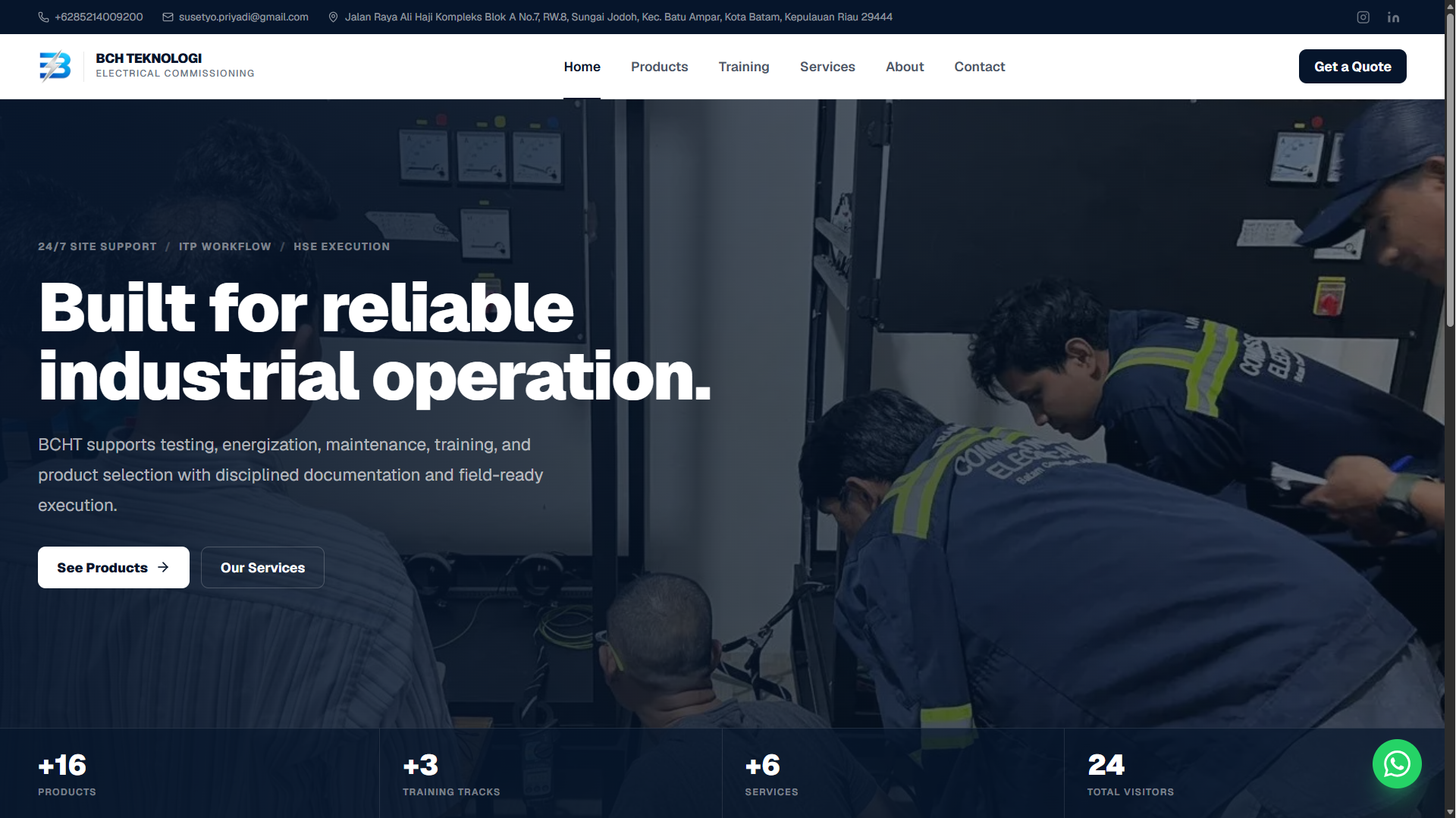Open the Training navigation link

pyautogui.click(x=744, y=67)
